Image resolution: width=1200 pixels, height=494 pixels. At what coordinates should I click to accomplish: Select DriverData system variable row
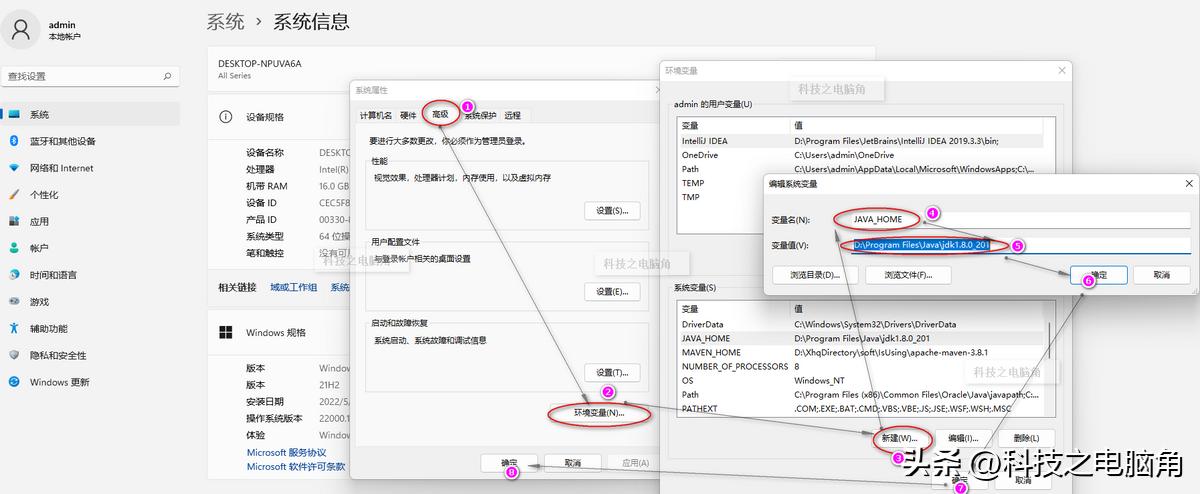(x=860, y=324)
